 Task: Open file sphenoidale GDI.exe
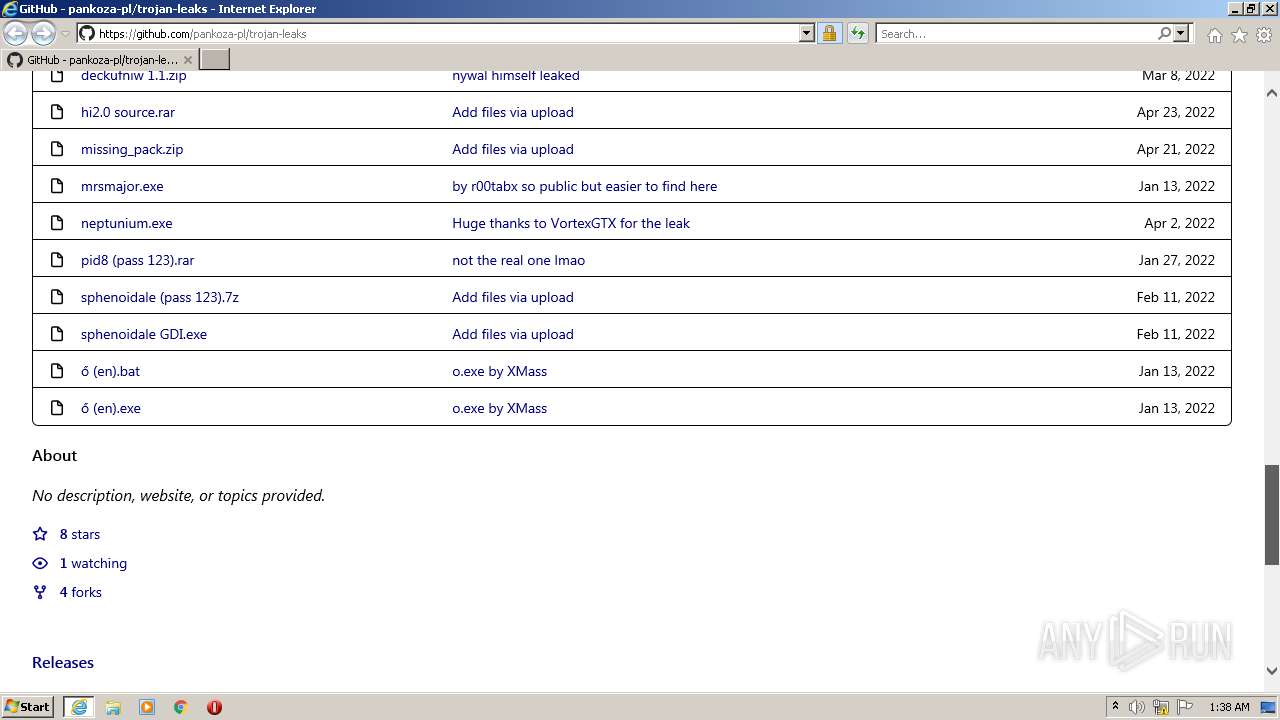tap(144, 334)
